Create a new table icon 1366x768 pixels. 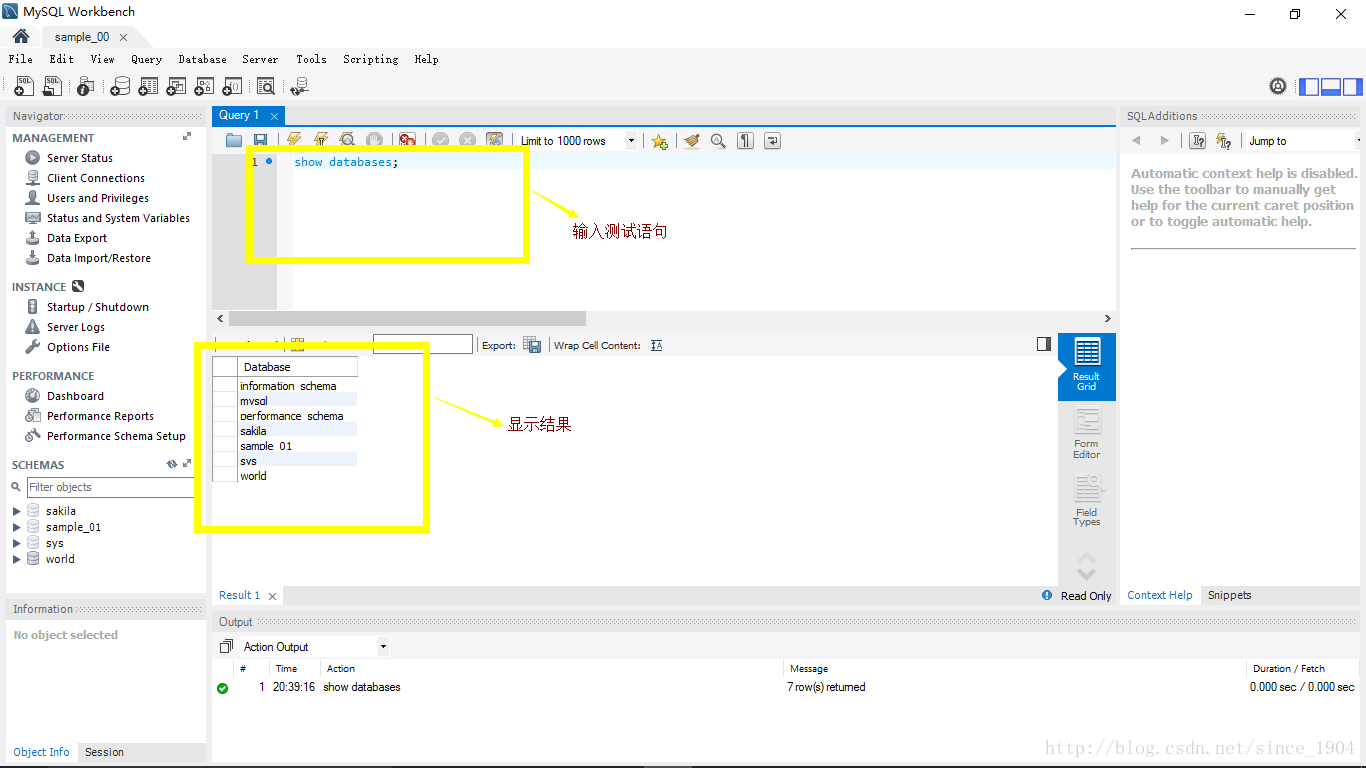pos(148,87)
